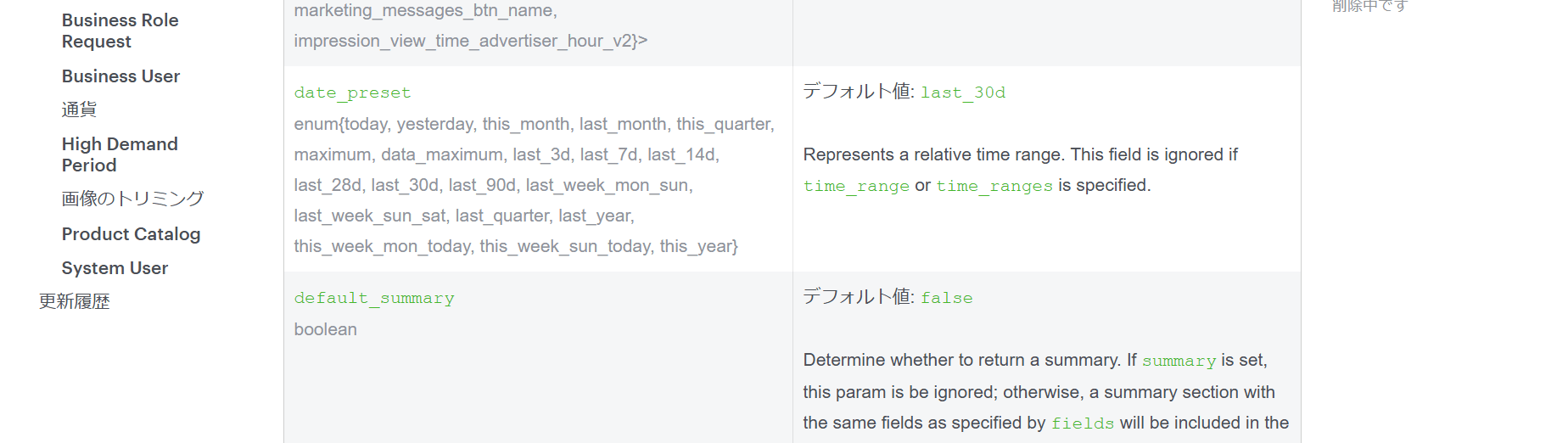This screenshot has width=1568, height=443.
Task: Open 画像のトリミング sidebar entry
Action: click(132, 199)
